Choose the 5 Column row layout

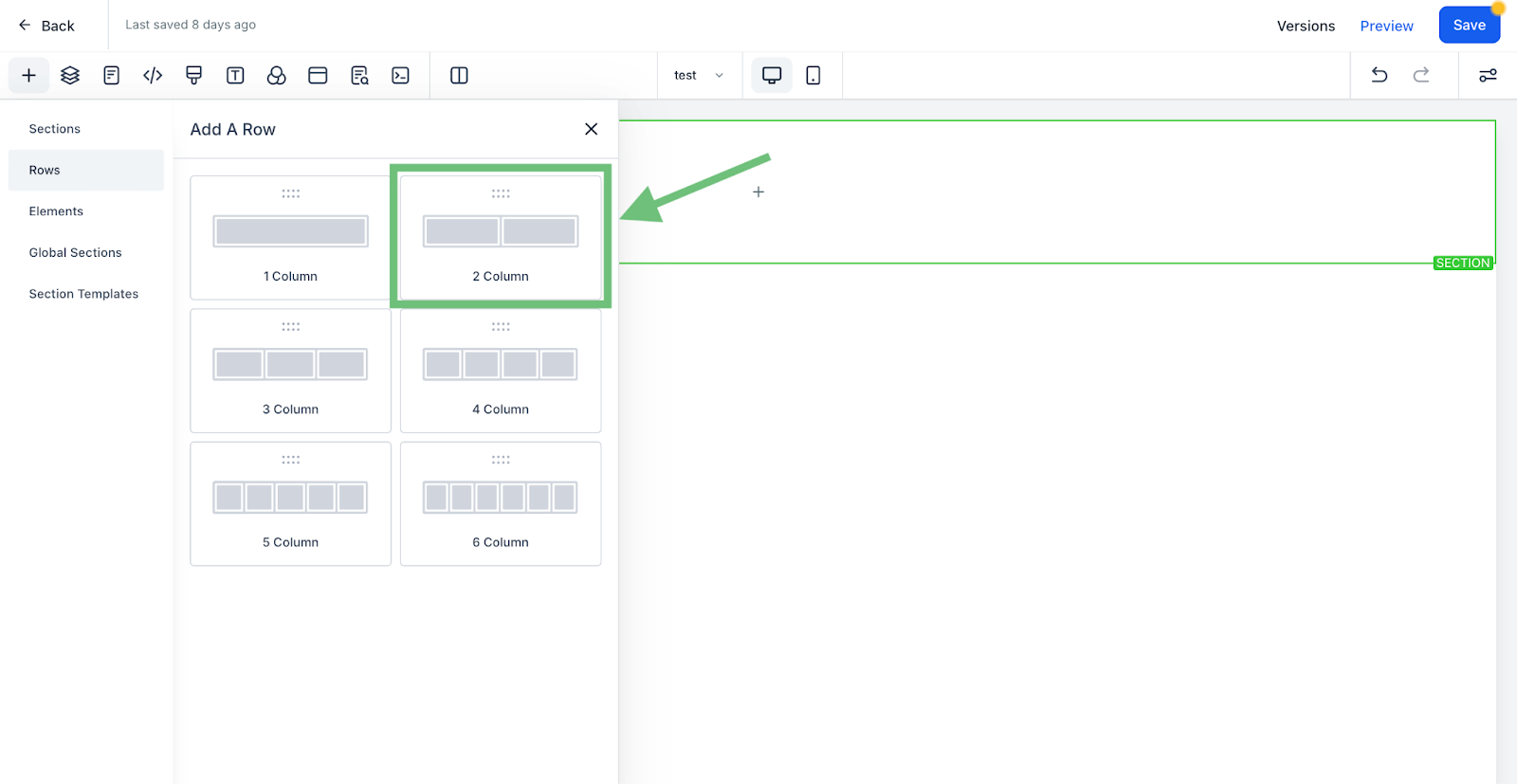(x=291, y=503)
